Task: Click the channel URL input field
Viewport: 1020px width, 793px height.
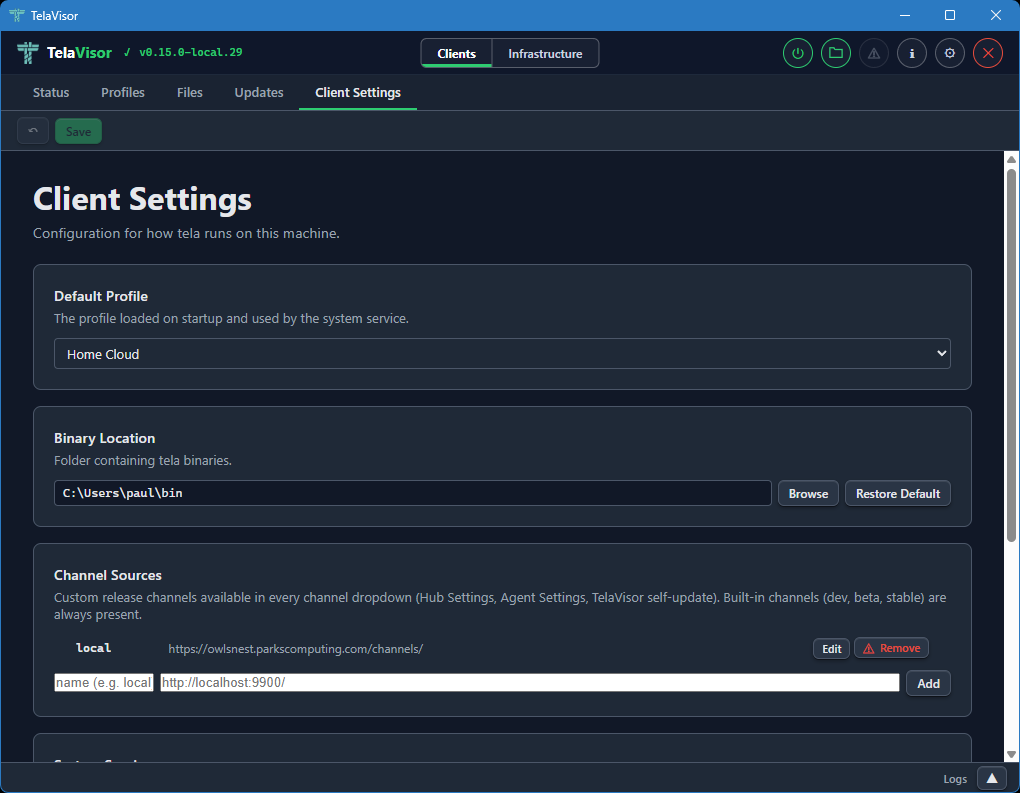Action: [x=530, y=682]
